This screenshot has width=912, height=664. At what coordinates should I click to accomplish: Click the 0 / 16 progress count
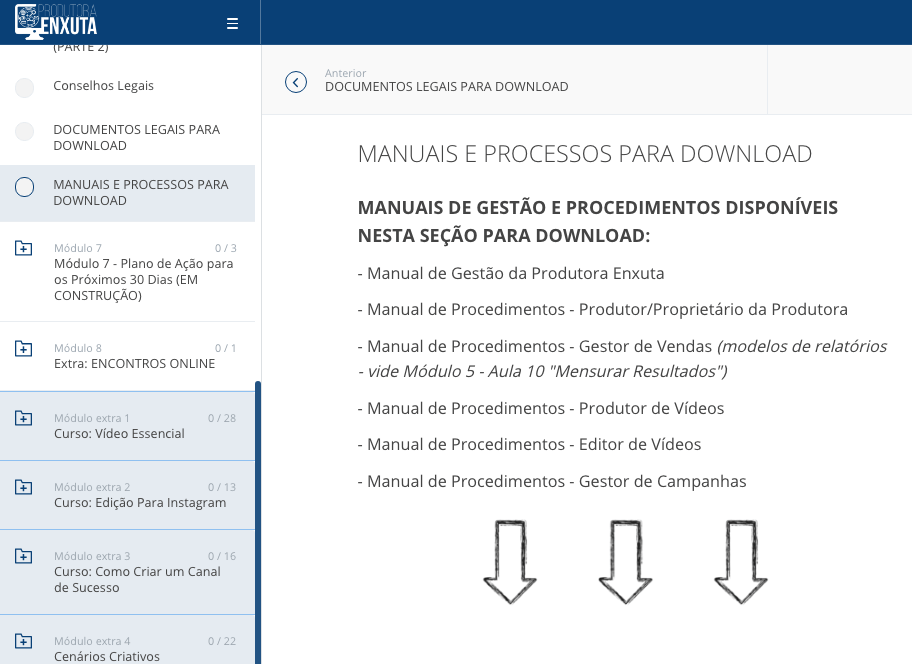click(x=222, y=556)
